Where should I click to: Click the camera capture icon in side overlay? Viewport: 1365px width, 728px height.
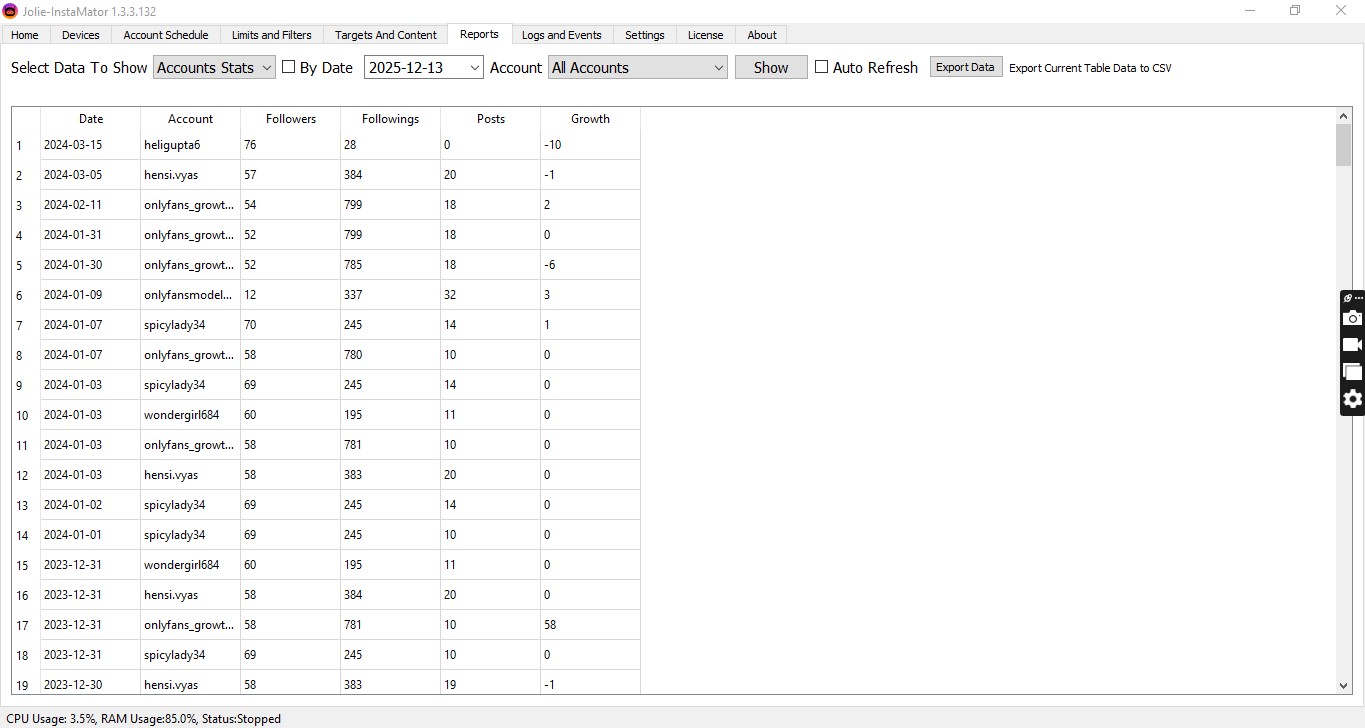1352,318
